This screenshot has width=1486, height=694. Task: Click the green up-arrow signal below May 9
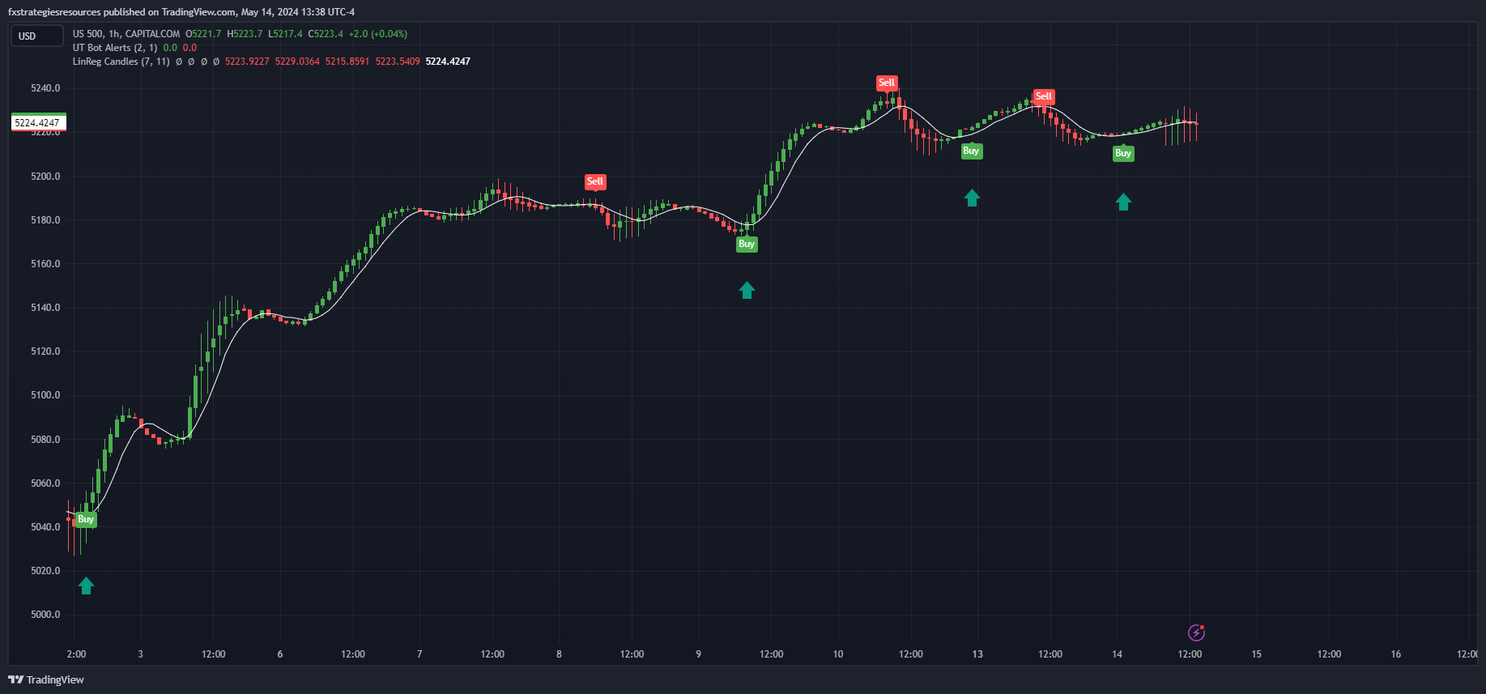coord(746,290)
